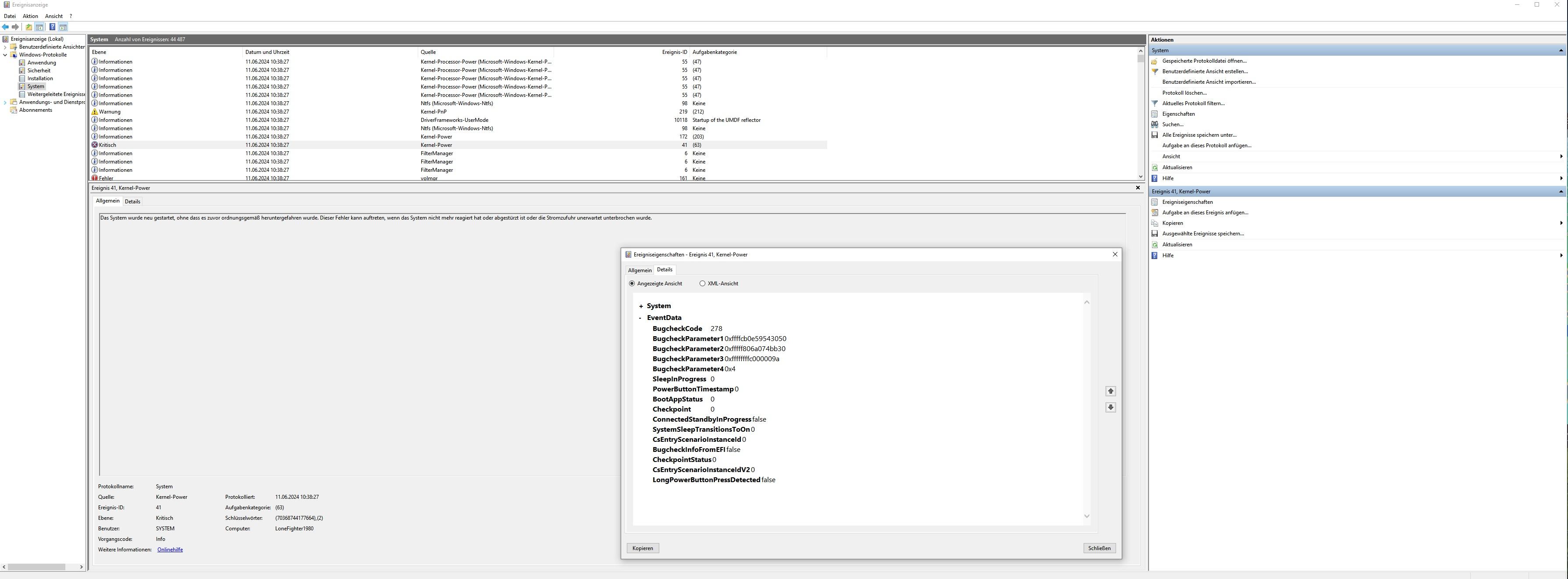
Task: Select Abonnements in the tree
Action: (x=36, y=110)
